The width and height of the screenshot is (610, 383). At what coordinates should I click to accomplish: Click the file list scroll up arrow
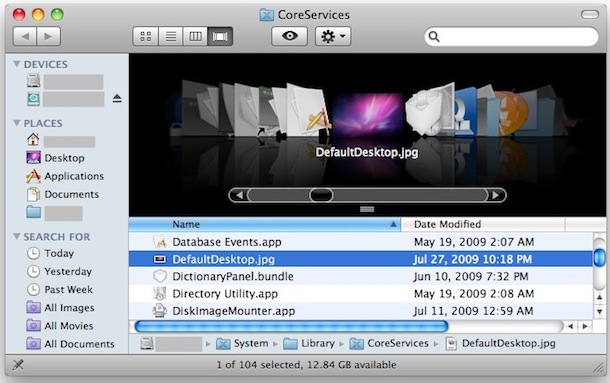[599, 298]
